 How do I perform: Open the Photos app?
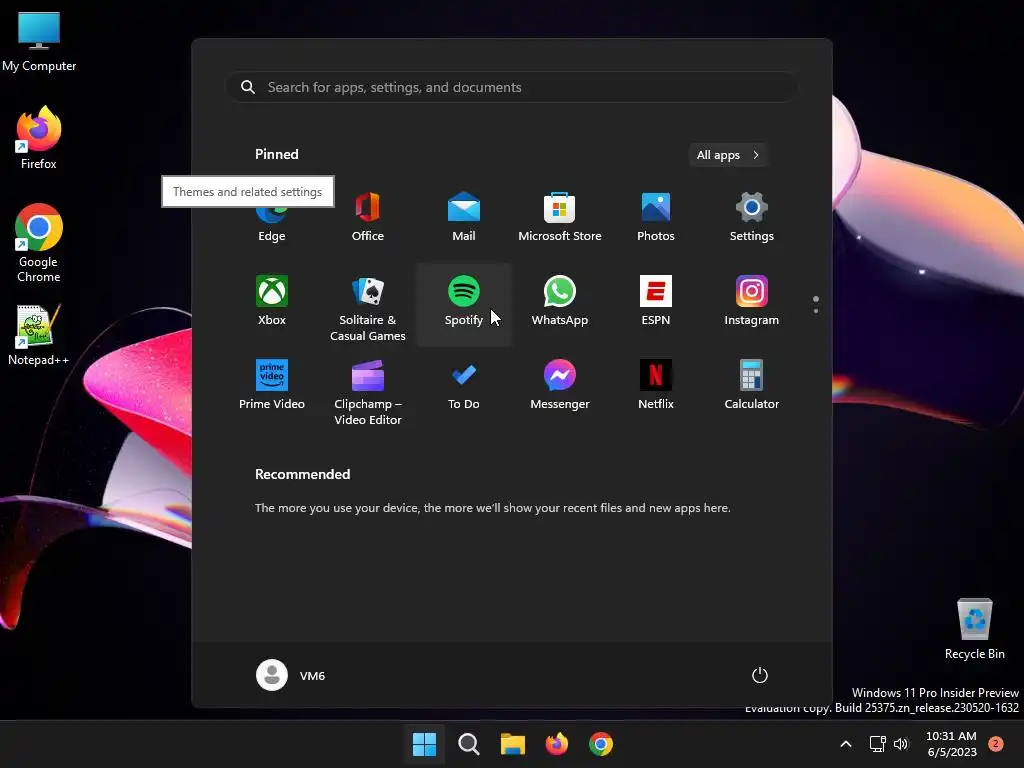[x=656, y=218]
